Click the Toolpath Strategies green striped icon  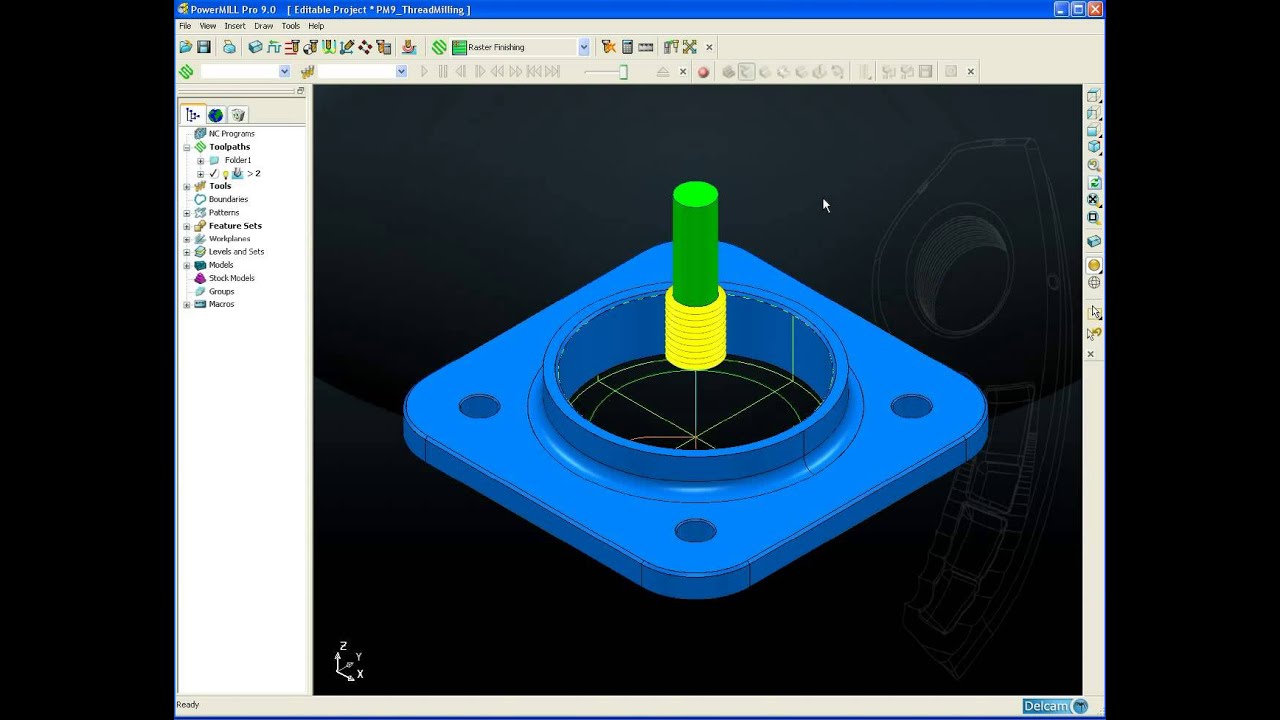point(439,47)
